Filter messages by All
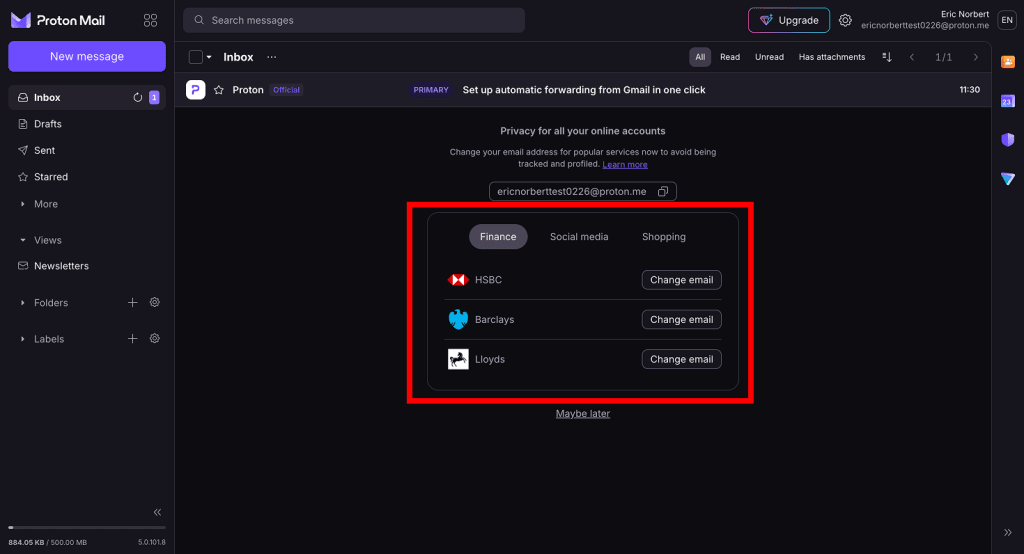1024x554 pixels. (x=700, y=57)
